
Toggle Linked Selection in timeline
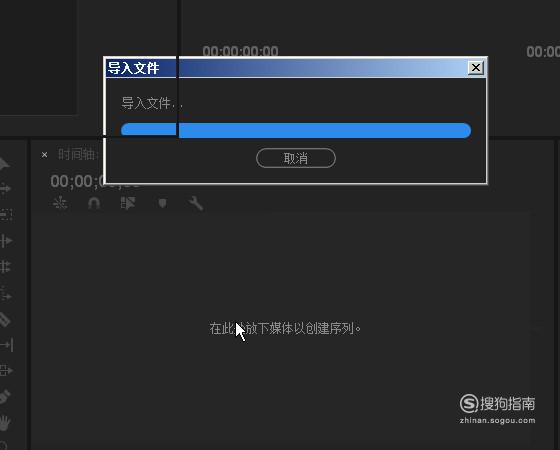click(x=128, y=203)
